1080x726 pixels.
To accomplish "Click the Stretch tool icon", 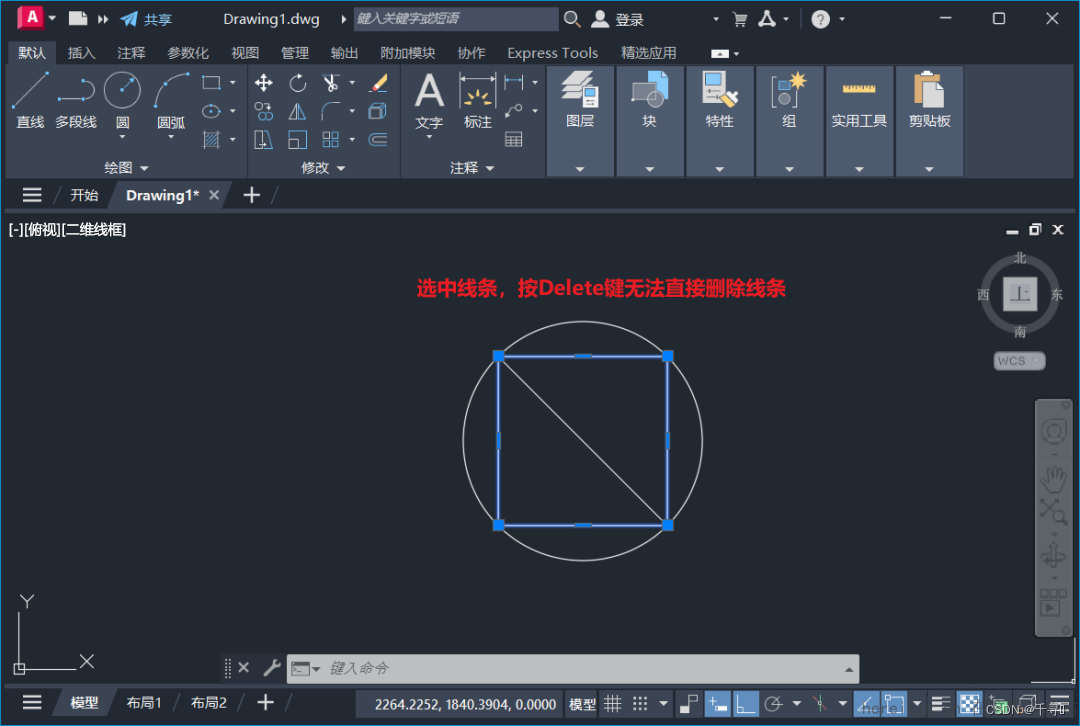I will pos(264,140).
